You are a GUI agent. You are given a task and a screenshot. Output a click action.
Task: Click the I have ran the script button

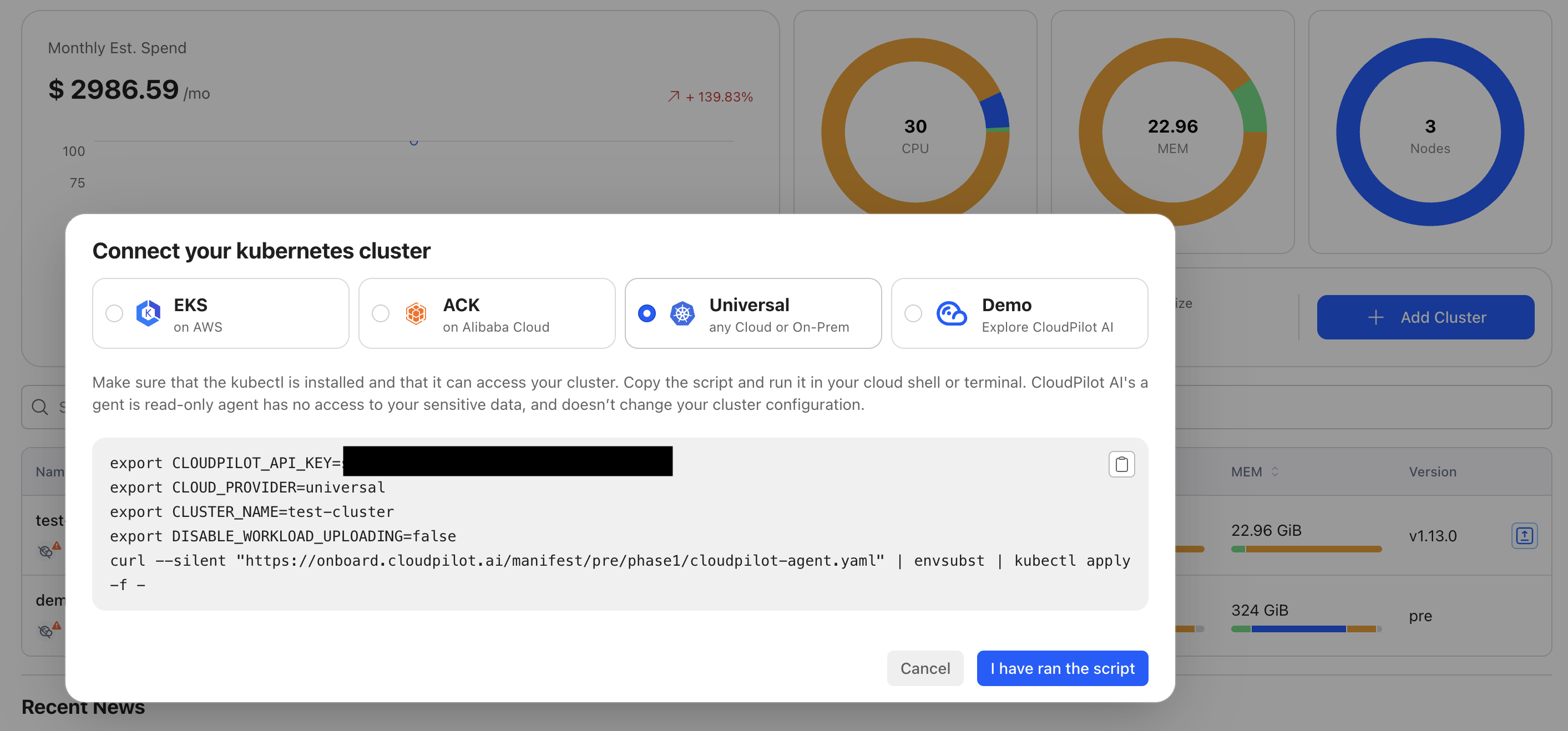pos(1062,668)
